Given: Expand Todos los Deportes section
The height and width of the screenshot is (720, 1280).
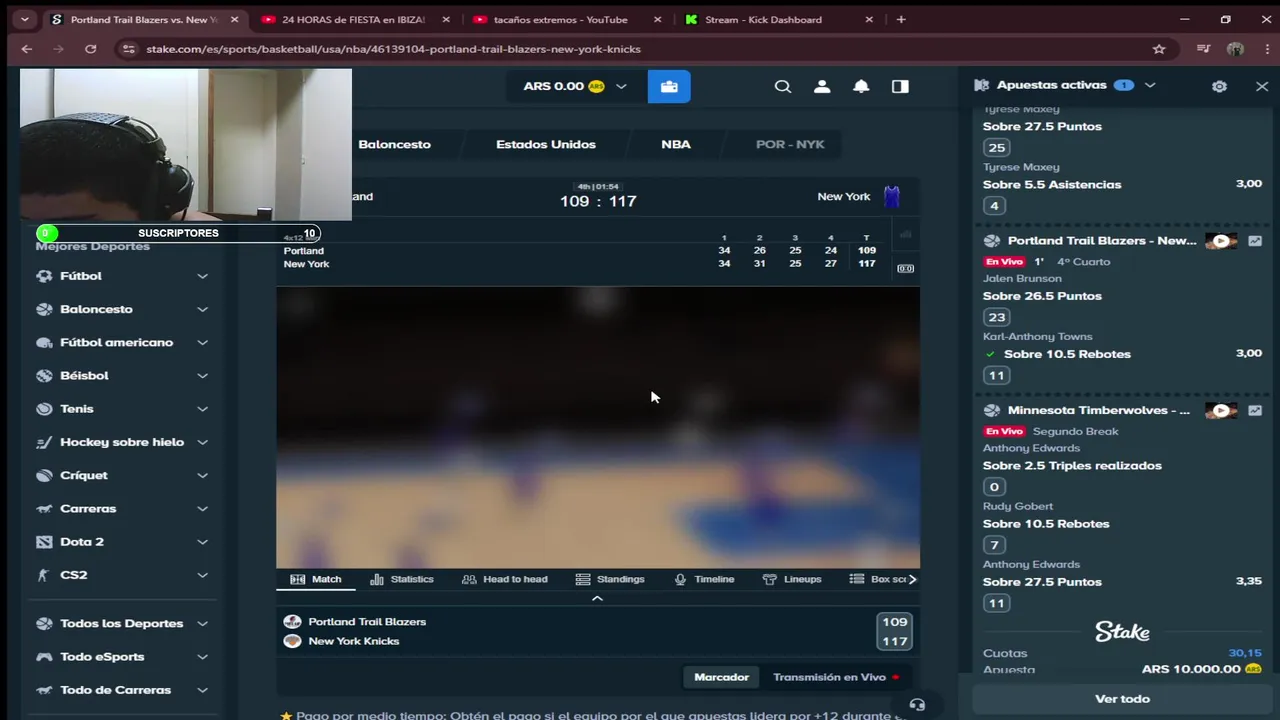Looking at the screenshot, I should coord(202,624).
